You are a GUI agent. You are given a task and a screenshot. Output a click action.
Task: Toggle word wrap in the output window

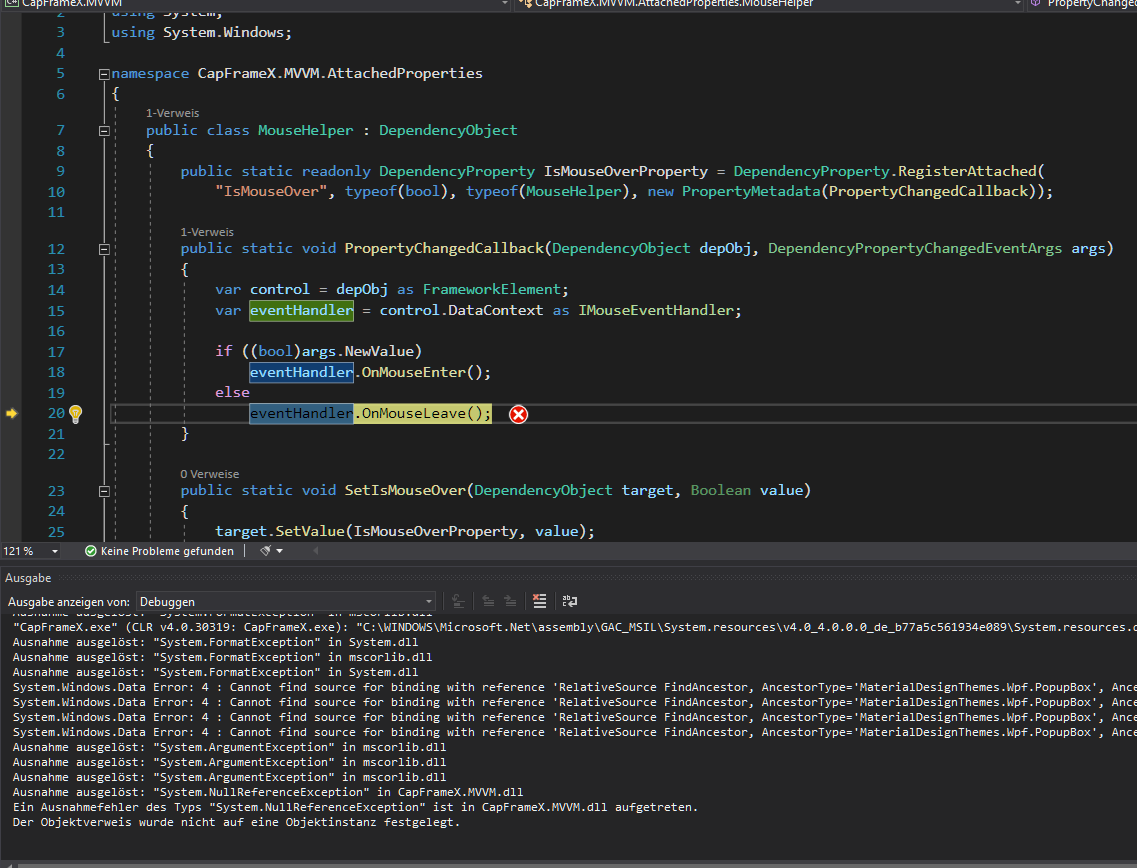tap(570, 601)
